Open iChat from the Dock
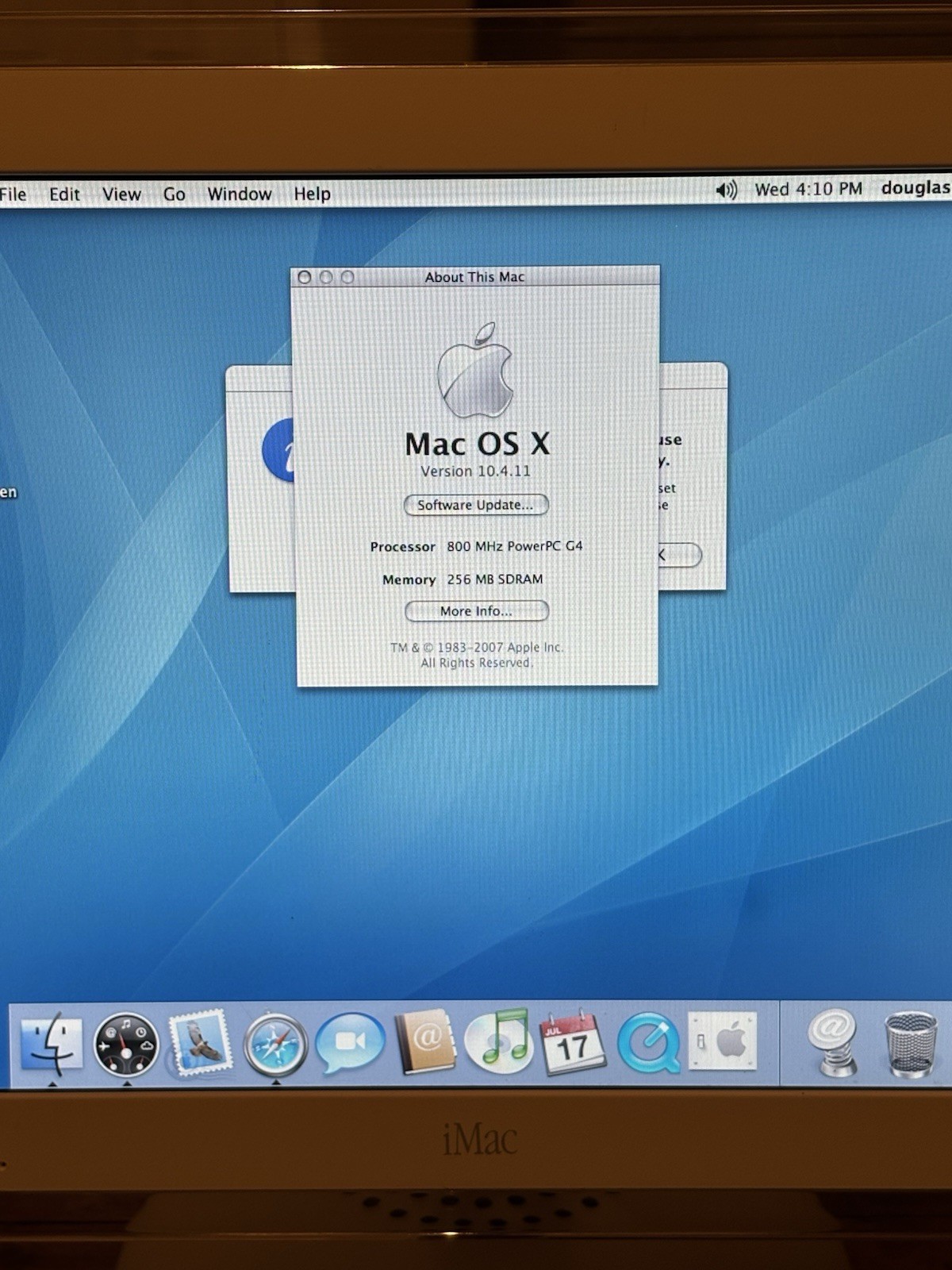This screenshot has width=952, height=1270. coord(349,1043)
